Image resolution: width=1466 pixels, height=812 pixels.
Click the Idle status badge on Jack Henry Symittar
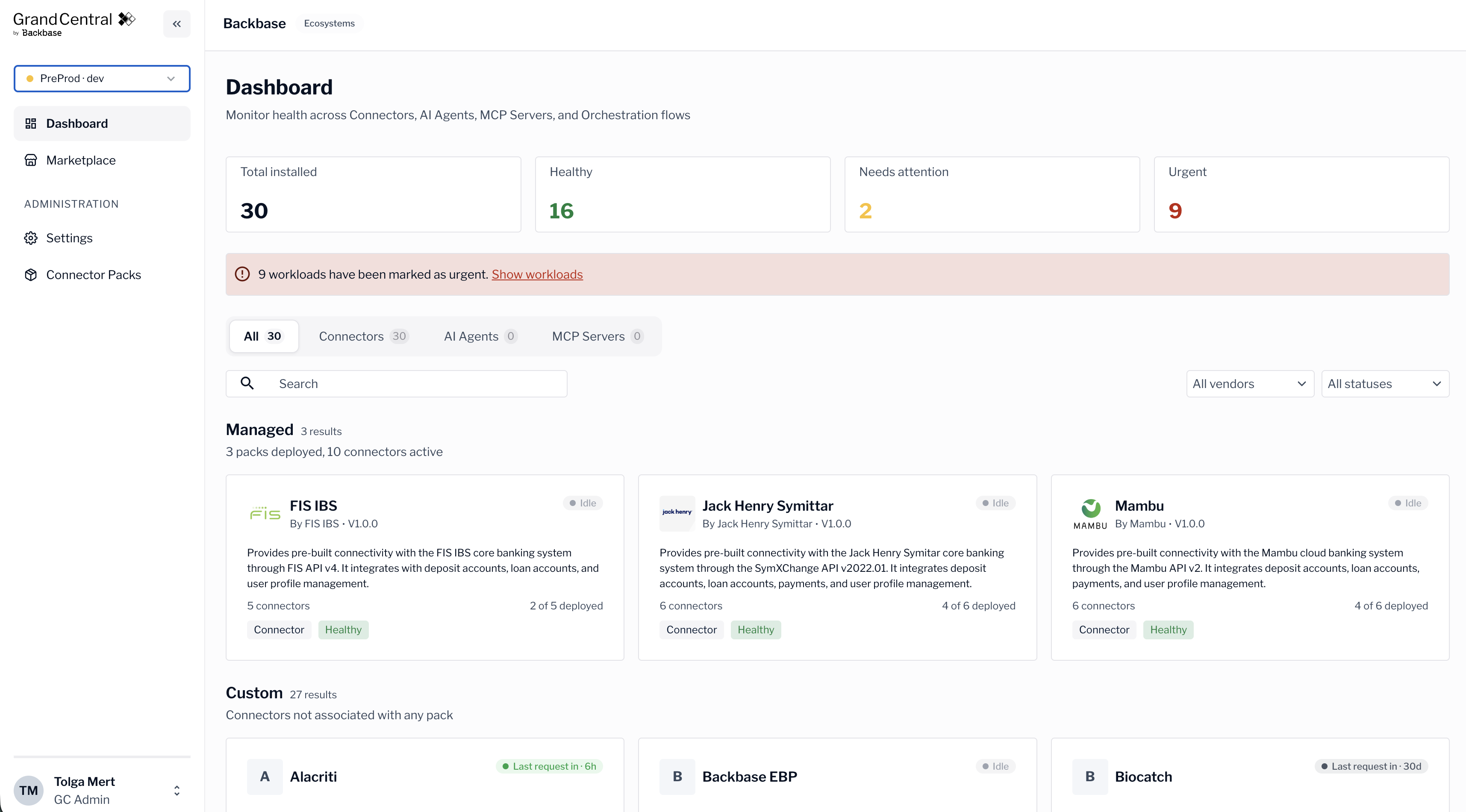point(995,503)
